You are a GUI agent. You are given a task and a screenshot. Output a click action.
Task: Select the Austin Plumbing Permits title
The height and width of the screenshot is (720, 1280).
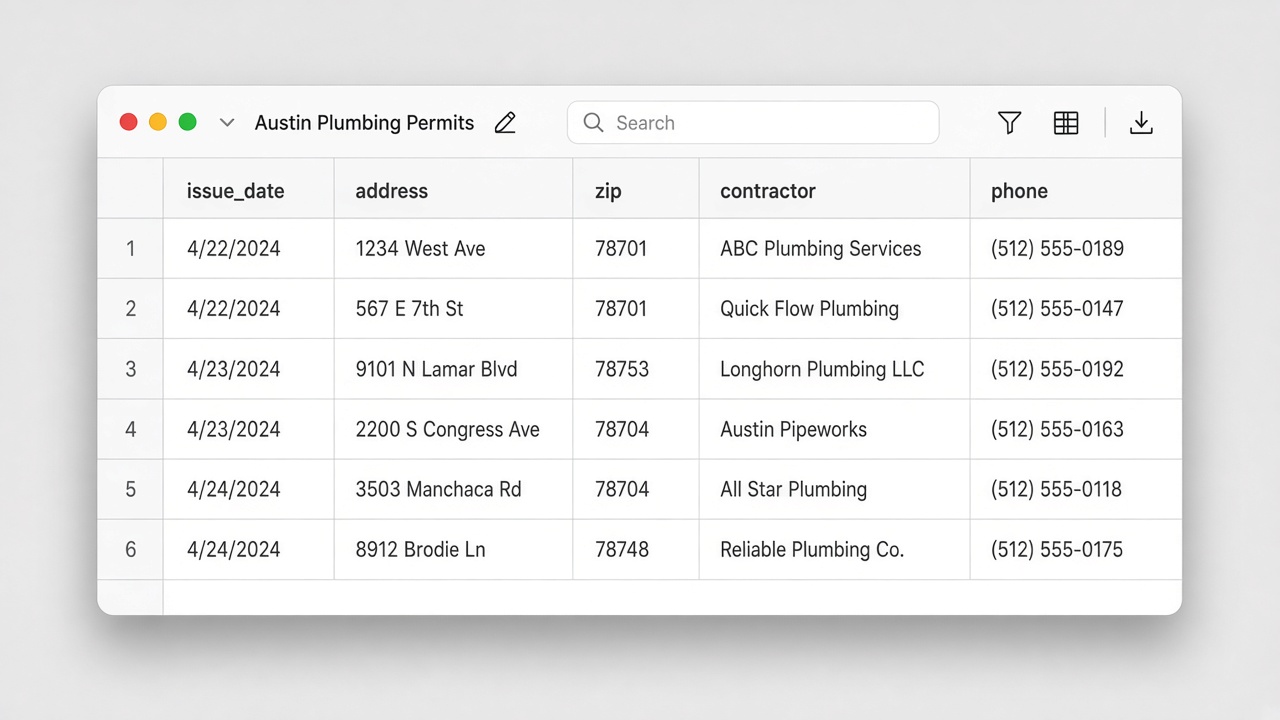tap(364, 123)
